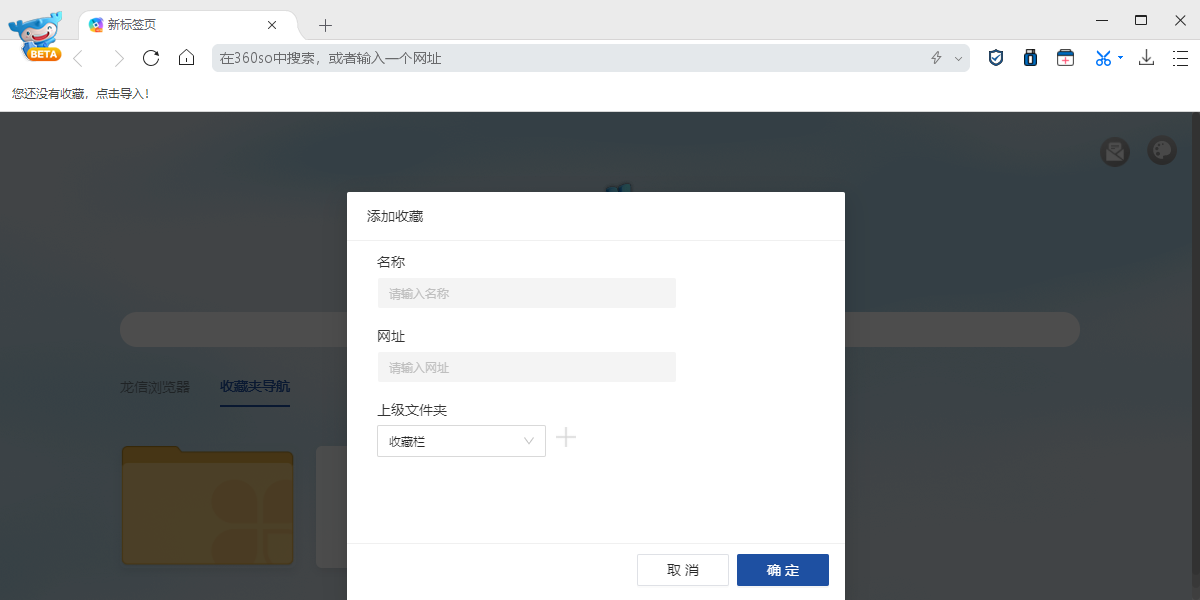Click the 请输入名称 input field
This screenshot has width=1200, height=600.
coord(527,292)
